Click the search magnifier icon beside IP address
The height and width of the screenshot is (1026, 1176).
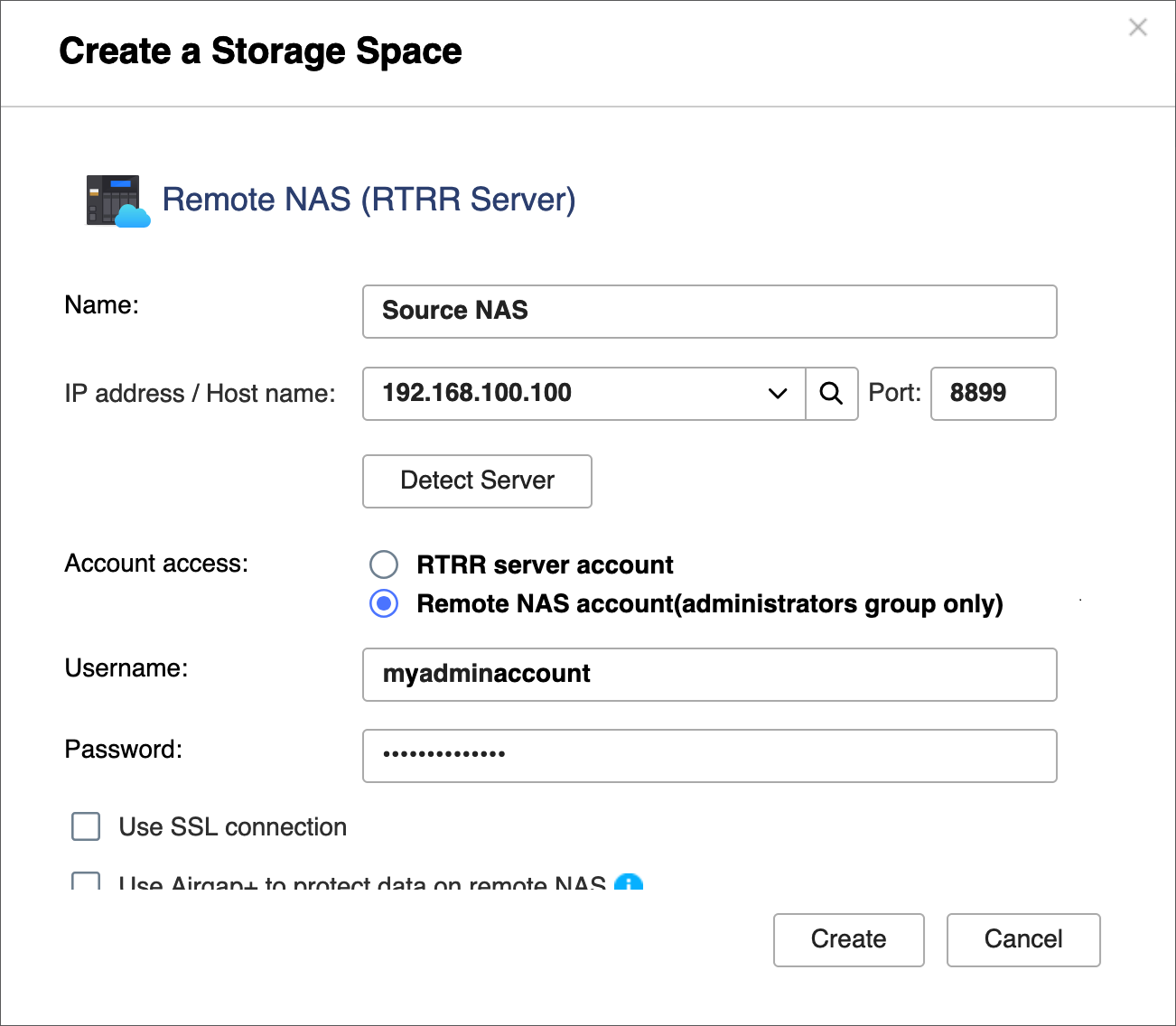tap(831, 394)
